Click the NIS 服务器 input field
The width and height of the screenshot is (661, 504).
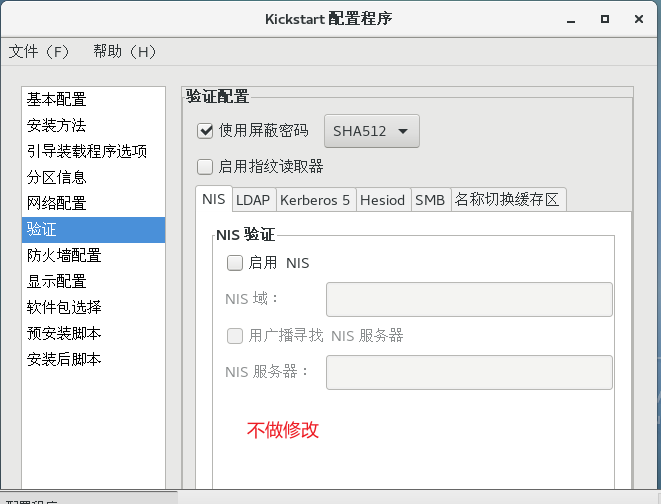tap(469, 373)
